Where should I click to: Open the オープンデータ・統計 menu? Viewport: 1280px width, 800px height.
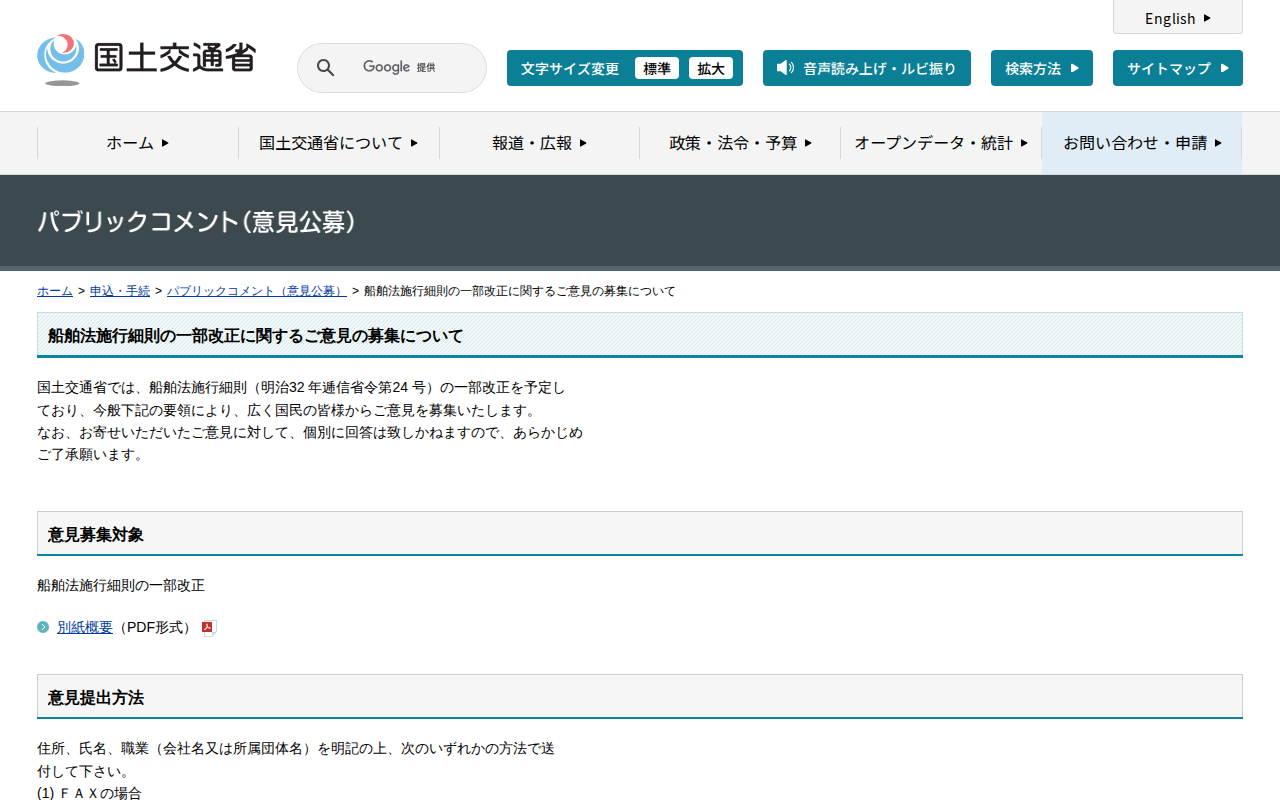pos(941,143)
